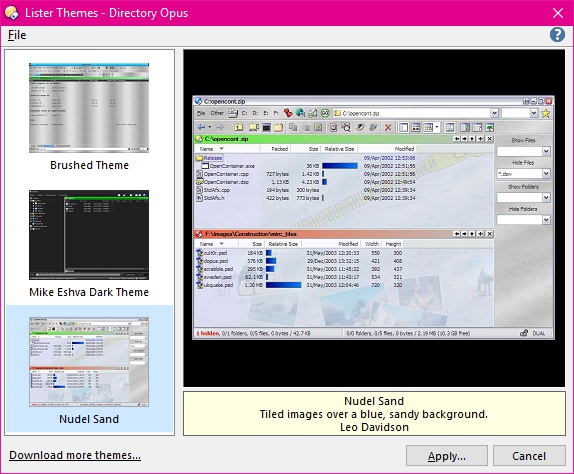Open the File menu
Viewport: 574px width, 474px height.
point(17,35)
